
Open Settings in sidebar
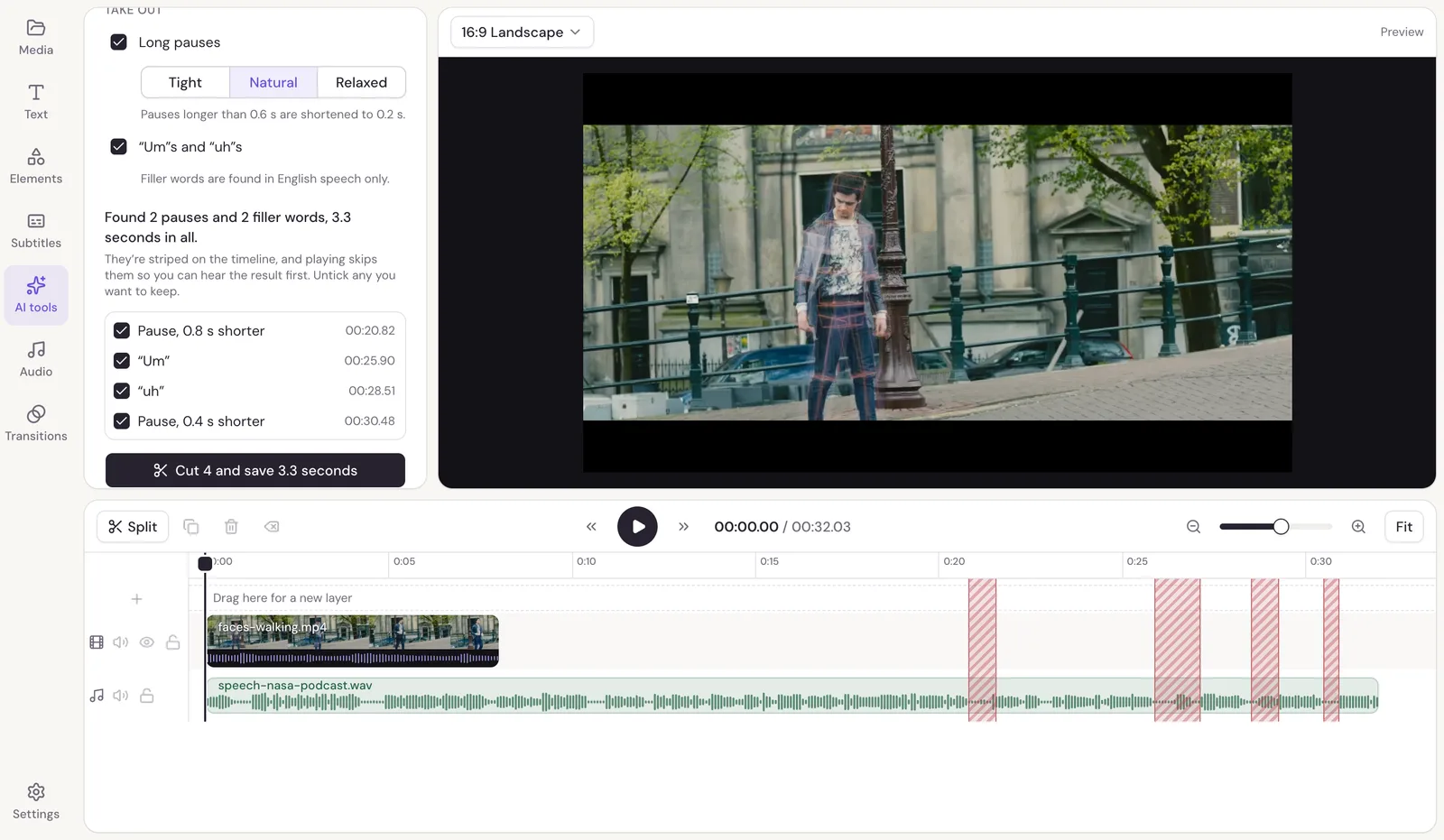[36, 801]
